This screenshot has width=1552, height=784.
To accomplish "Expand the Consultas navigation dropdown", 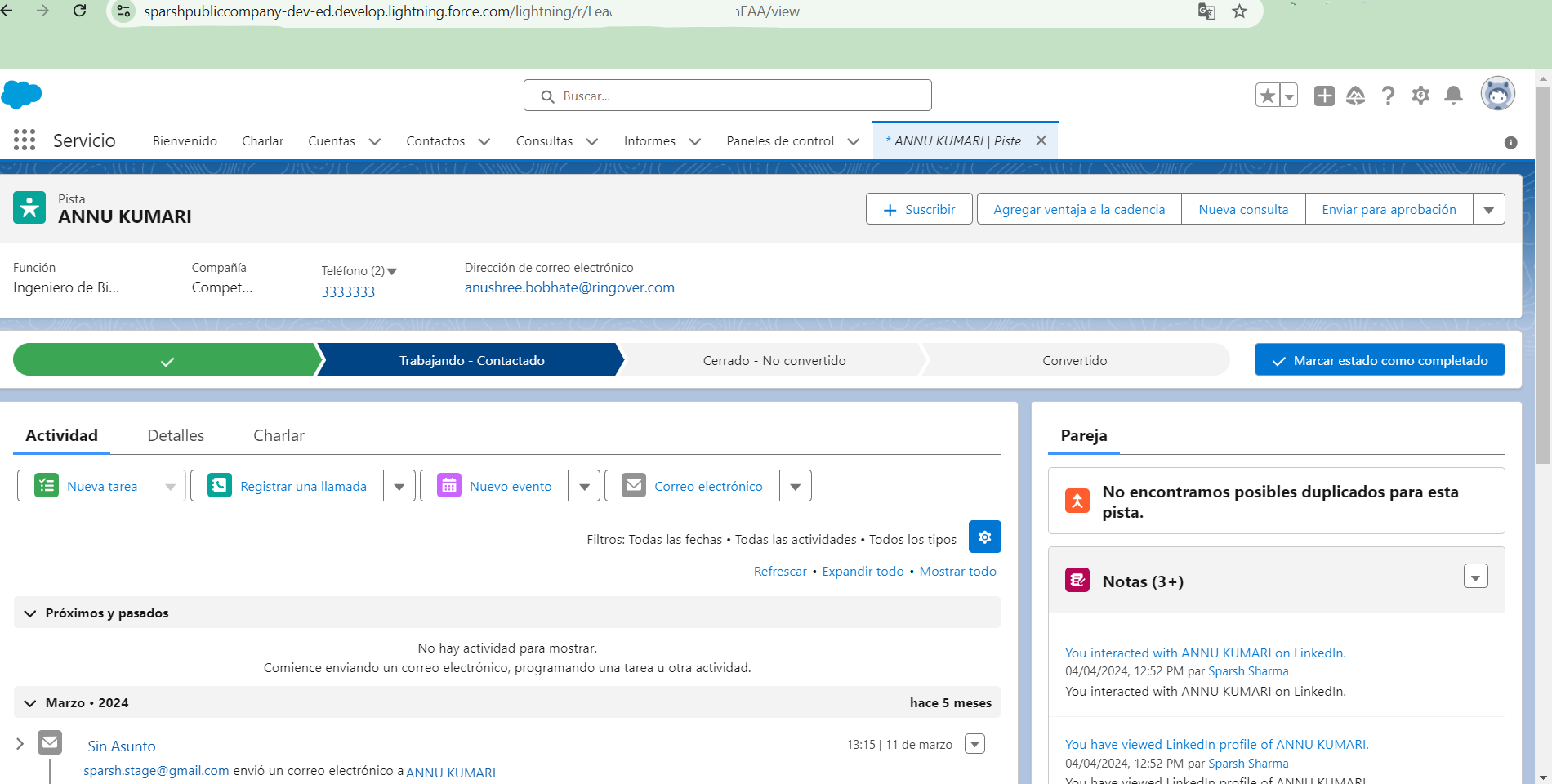I will coord(592,141).
